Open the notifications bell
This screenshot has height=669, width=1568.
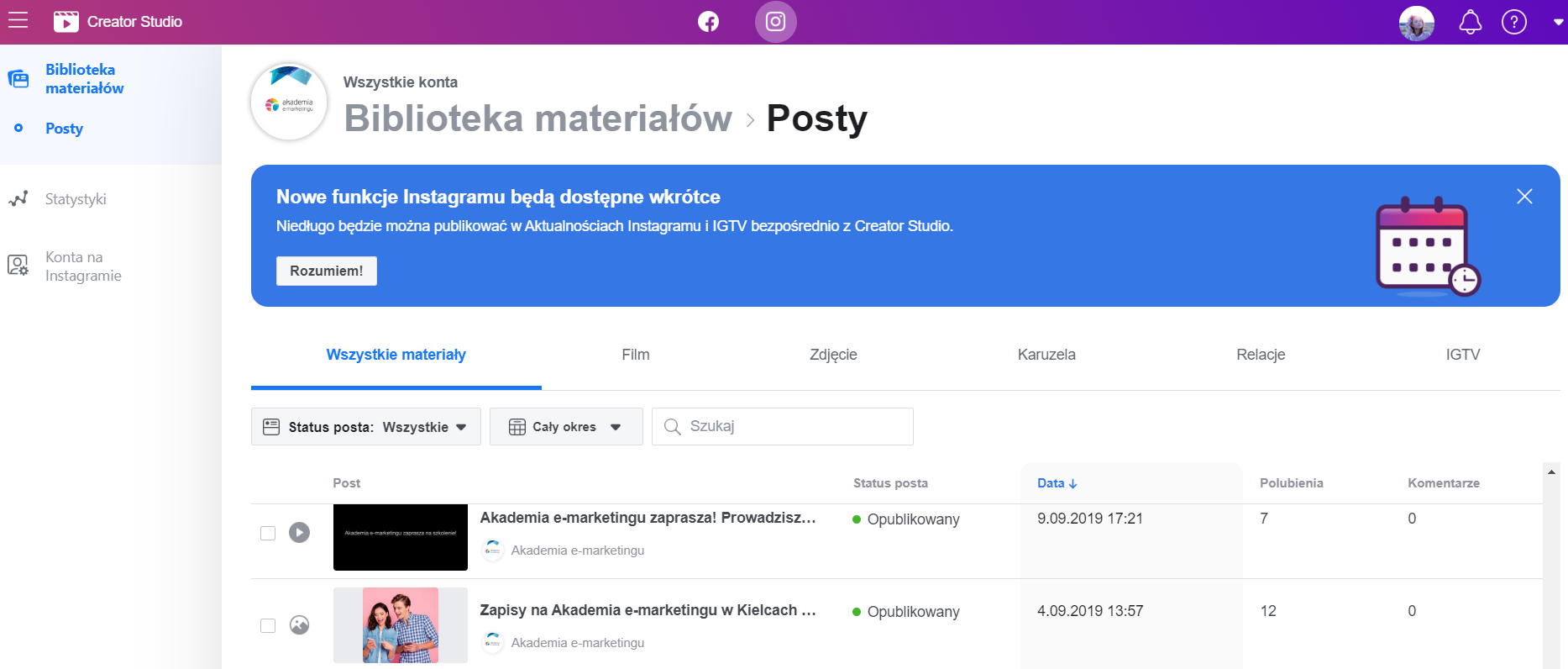click(1470, 22)
